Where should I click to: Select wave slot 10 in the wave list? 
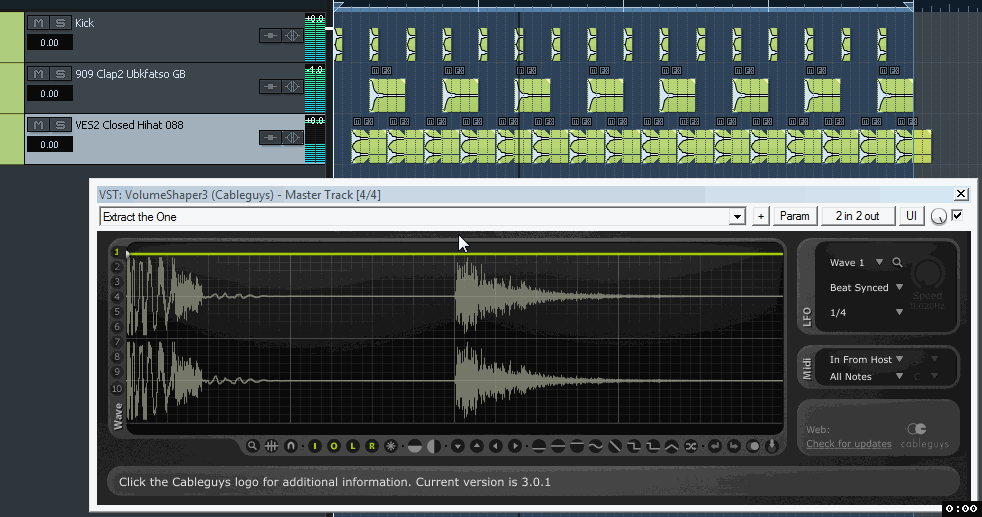116,389
